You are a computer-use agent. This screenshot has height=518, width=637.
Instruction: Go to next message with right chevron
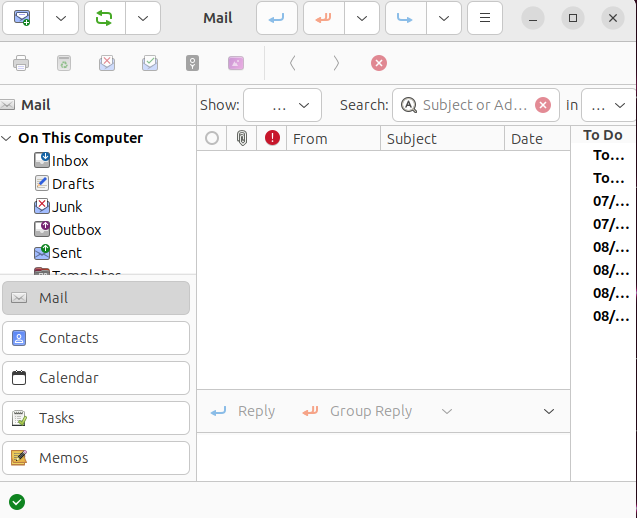pos(336,63)
